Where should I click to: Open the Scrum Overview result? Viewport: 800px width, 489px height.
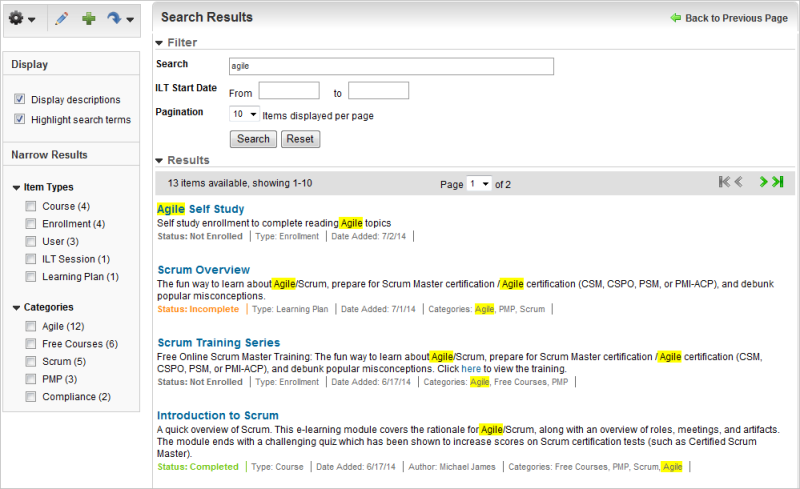click(x=204, y=270)
